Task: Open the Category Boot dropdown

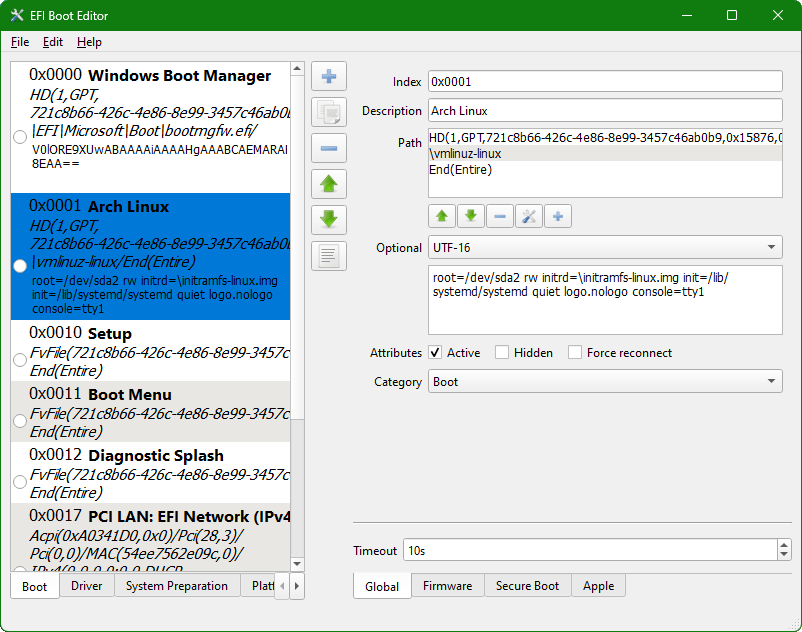Action: click(x=605, y=381)
